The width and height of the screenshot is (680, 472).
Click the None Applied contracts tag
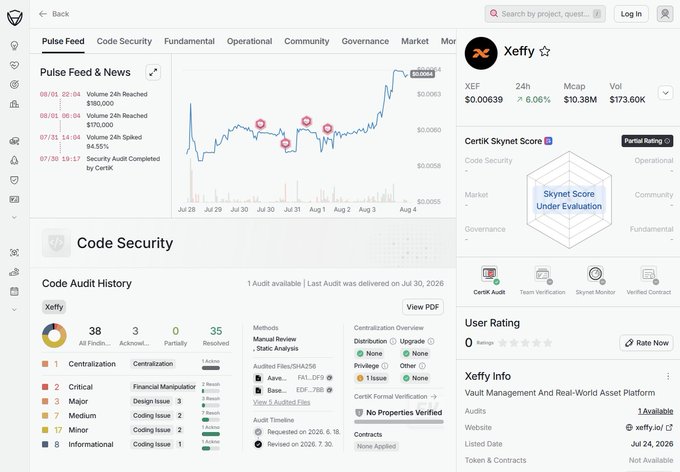[x=376, y=446]
